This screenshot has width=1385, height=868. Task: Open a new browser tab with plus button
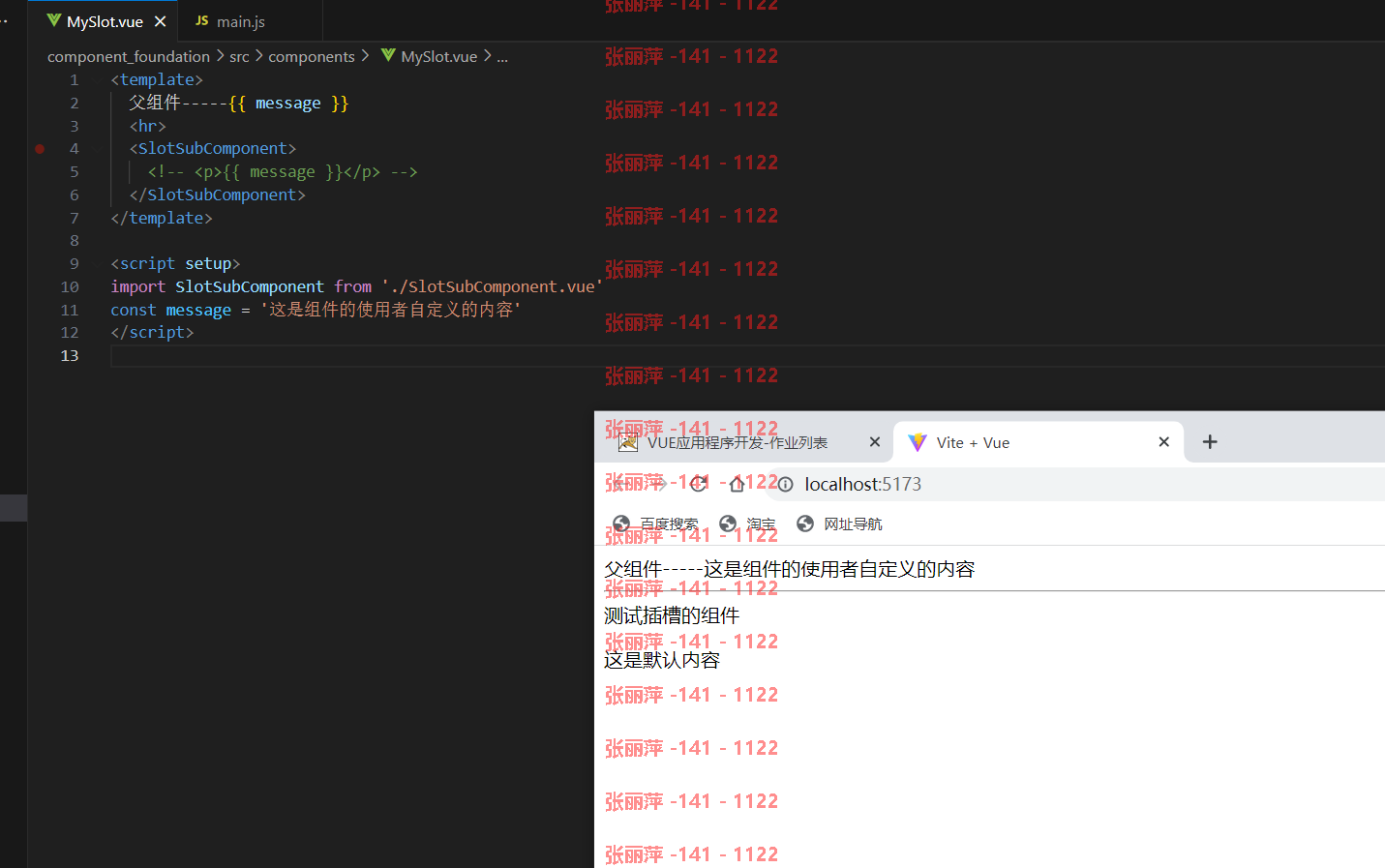pyautogui.click(x=1210, y=442)
